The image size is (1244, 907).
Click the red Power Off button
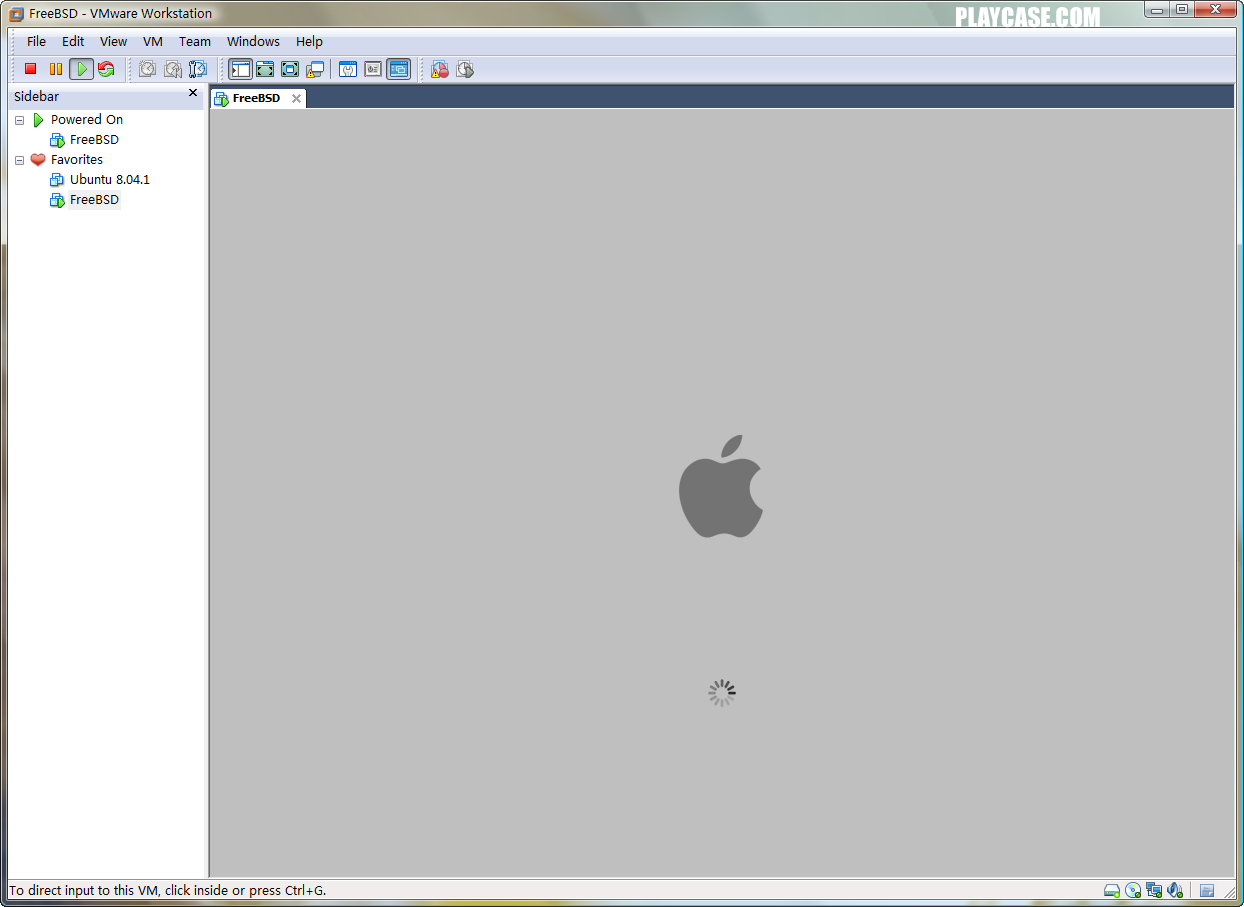point(31,69)
